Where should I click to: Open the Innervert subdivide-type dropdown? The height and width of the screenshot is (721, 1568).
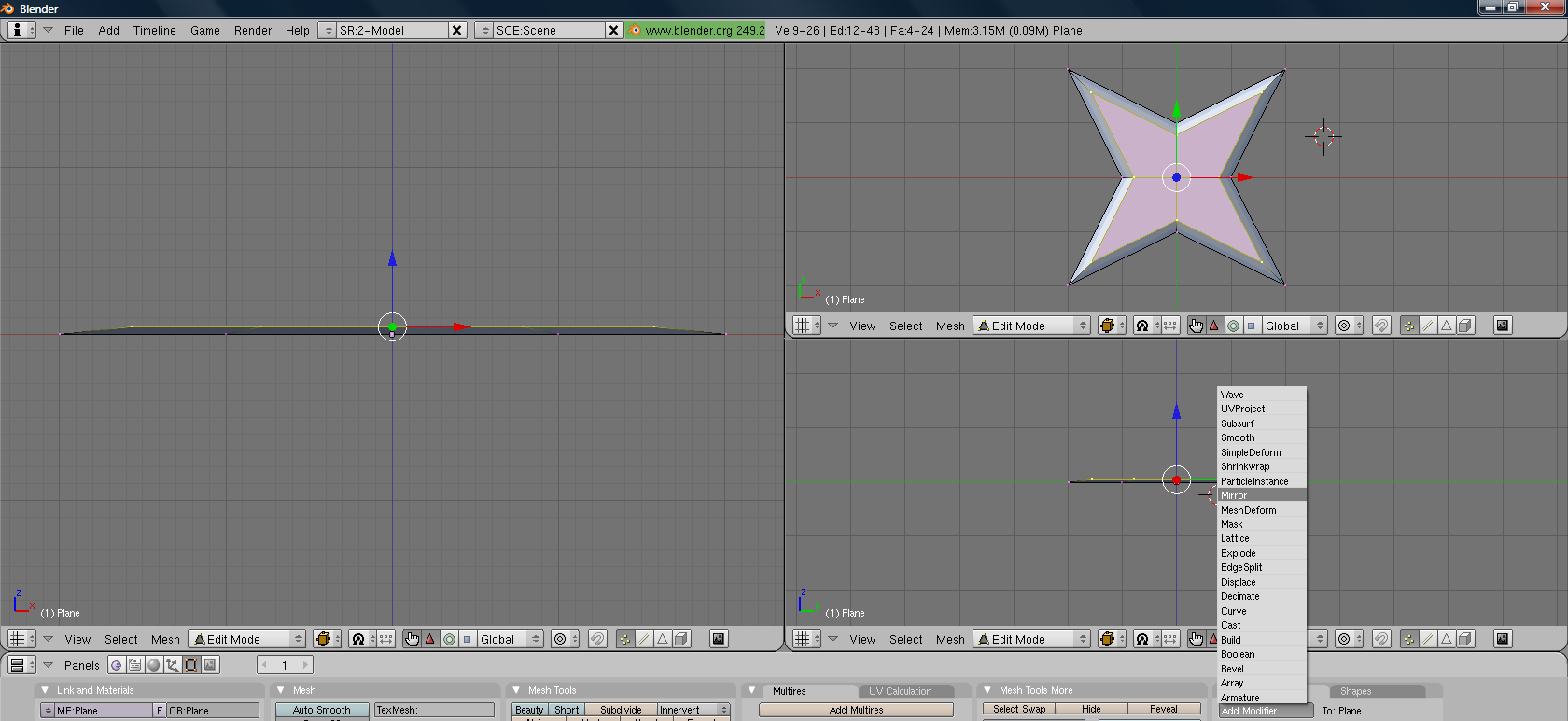[x=693, y=710]
